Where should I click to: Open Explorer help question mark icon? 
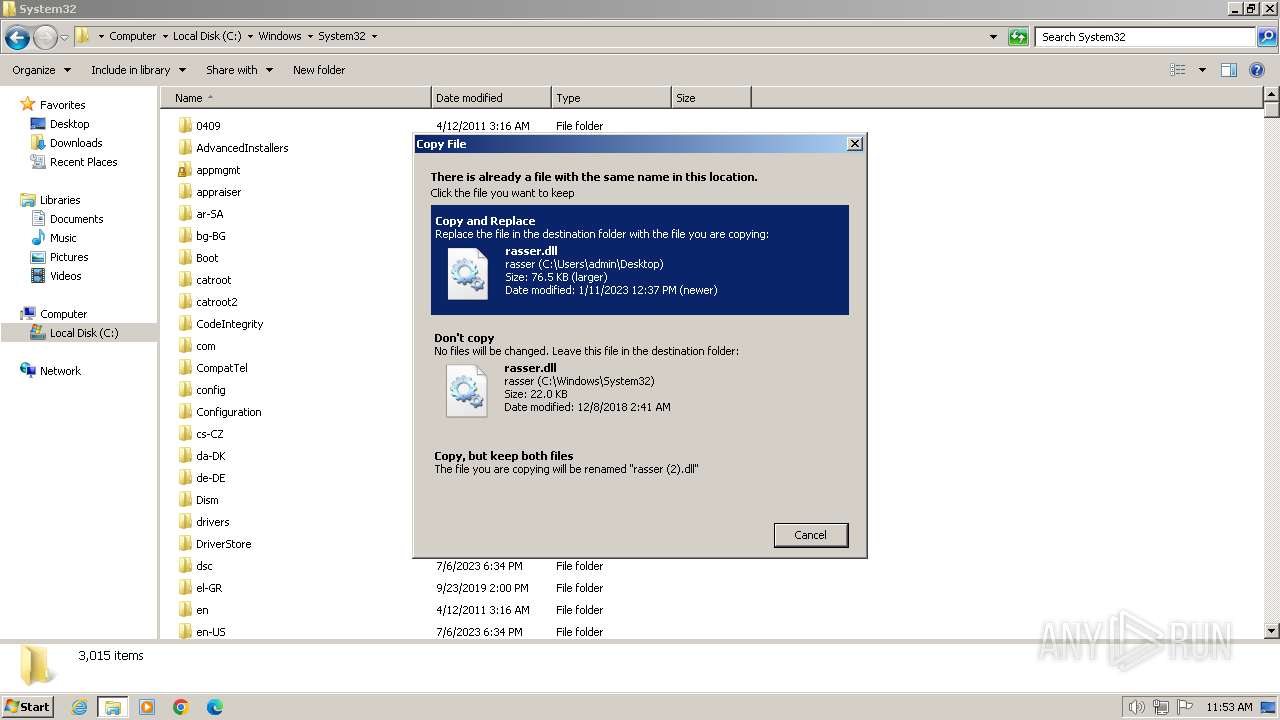(1257, 70)
